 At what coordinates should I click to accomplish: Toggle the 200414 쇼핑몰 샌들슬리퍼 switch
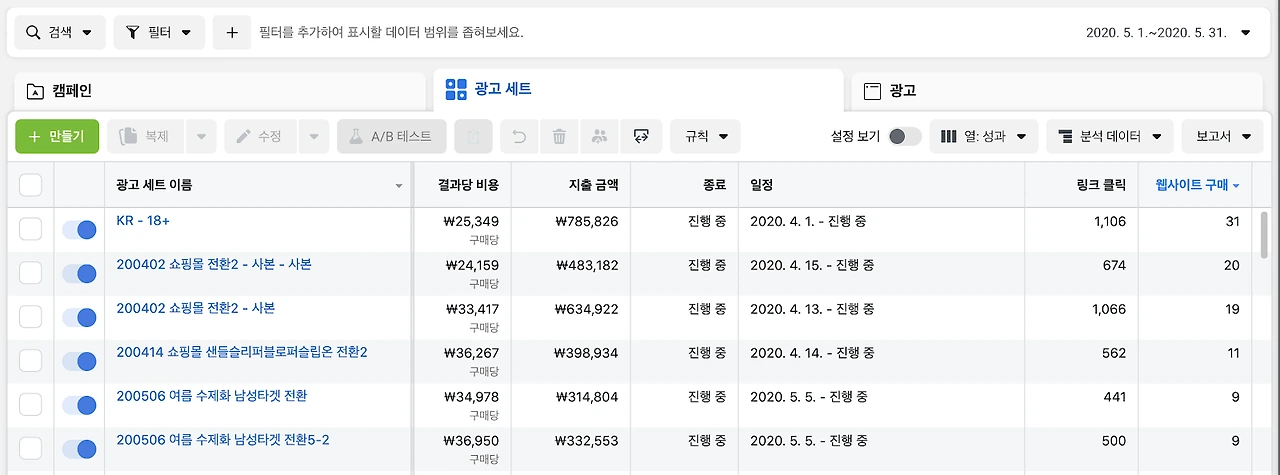(x=79, y=361)
